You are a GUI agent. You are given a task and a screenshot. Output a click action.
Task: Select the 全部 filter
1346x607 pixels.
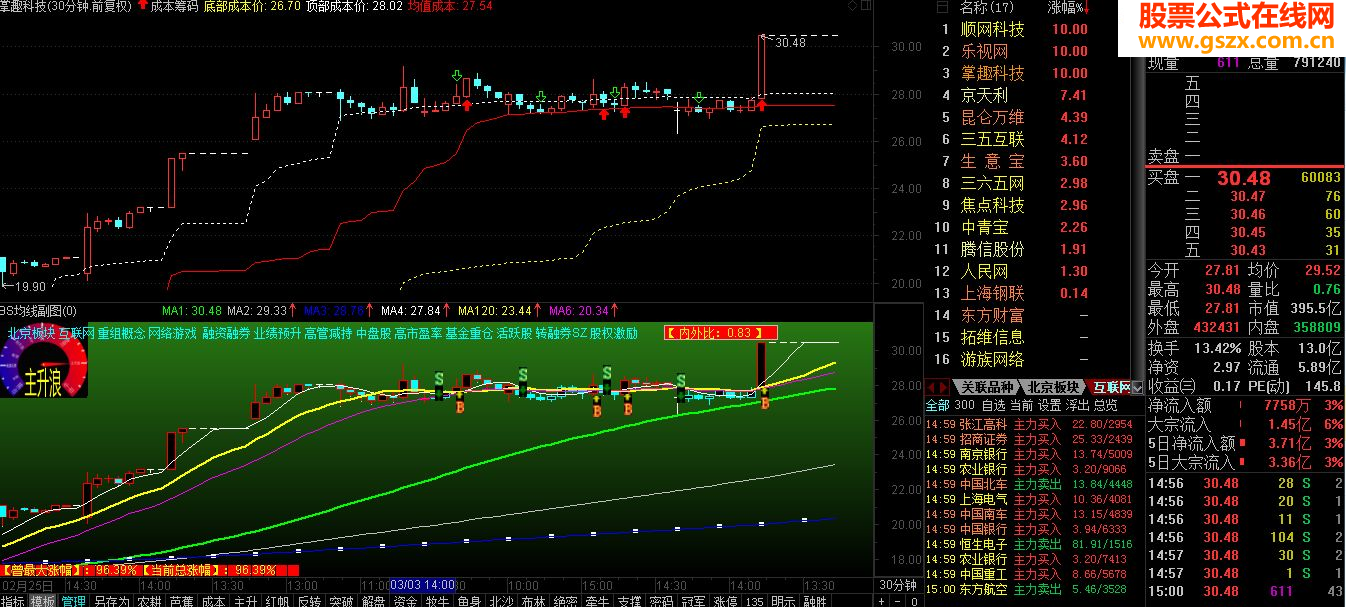(x=937, y=405)
